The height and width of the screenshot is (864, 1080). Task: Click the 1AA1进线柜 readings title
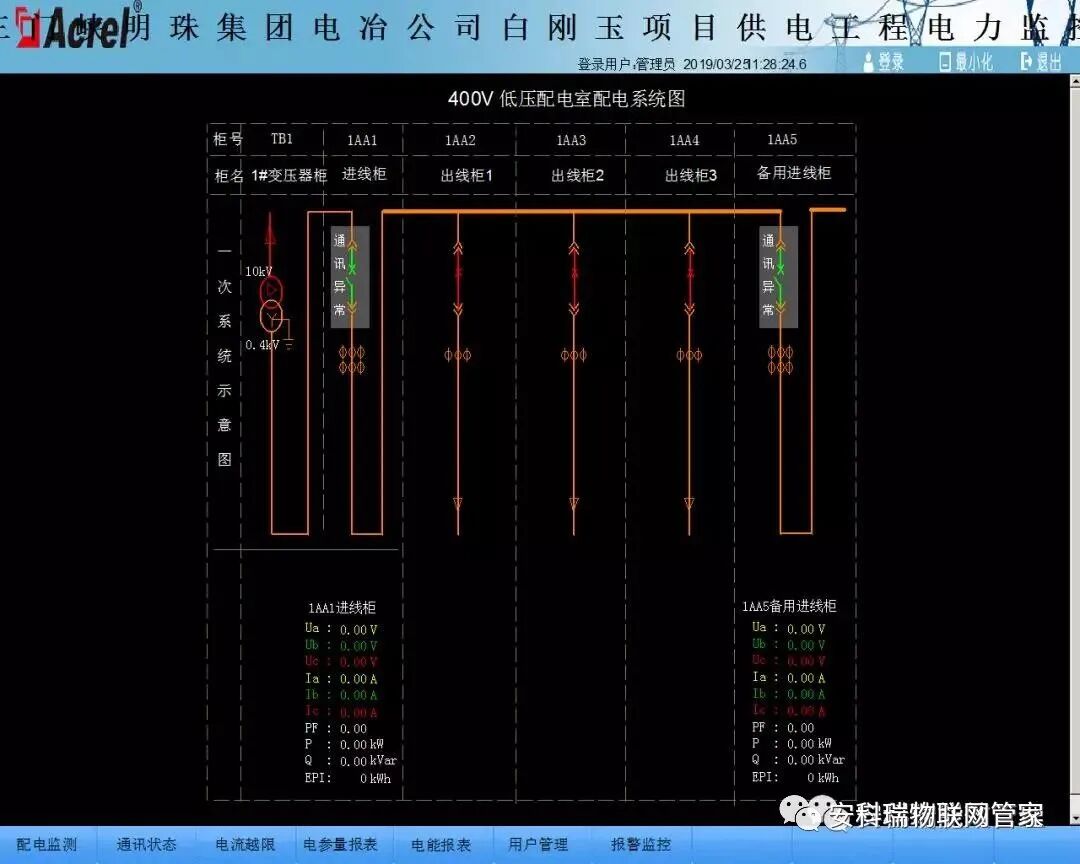(342, 608)
